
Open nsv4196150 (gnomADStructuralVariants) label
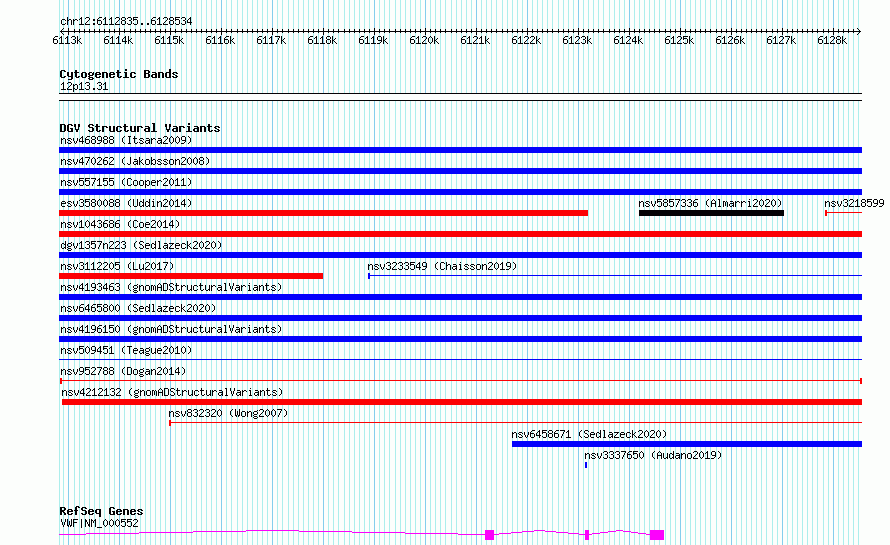[171, 329]
